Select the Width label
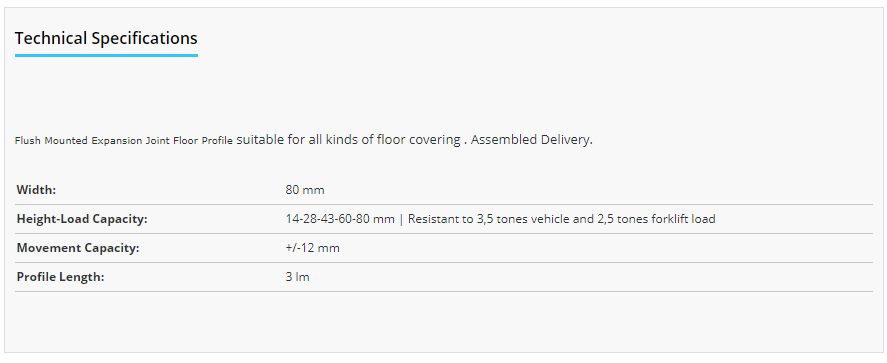This screenshot has width=887, height=363. 36,190
